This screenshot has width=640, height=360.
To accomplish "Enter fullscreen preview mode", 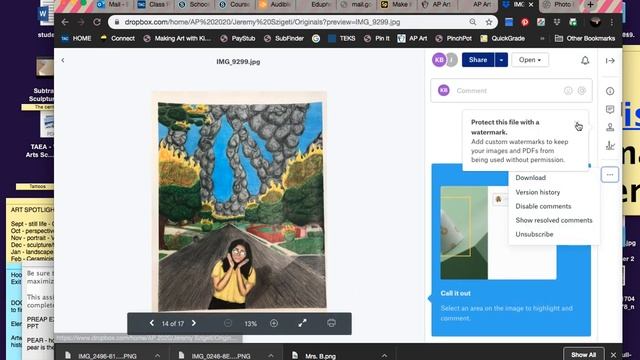I will point(302,323).
